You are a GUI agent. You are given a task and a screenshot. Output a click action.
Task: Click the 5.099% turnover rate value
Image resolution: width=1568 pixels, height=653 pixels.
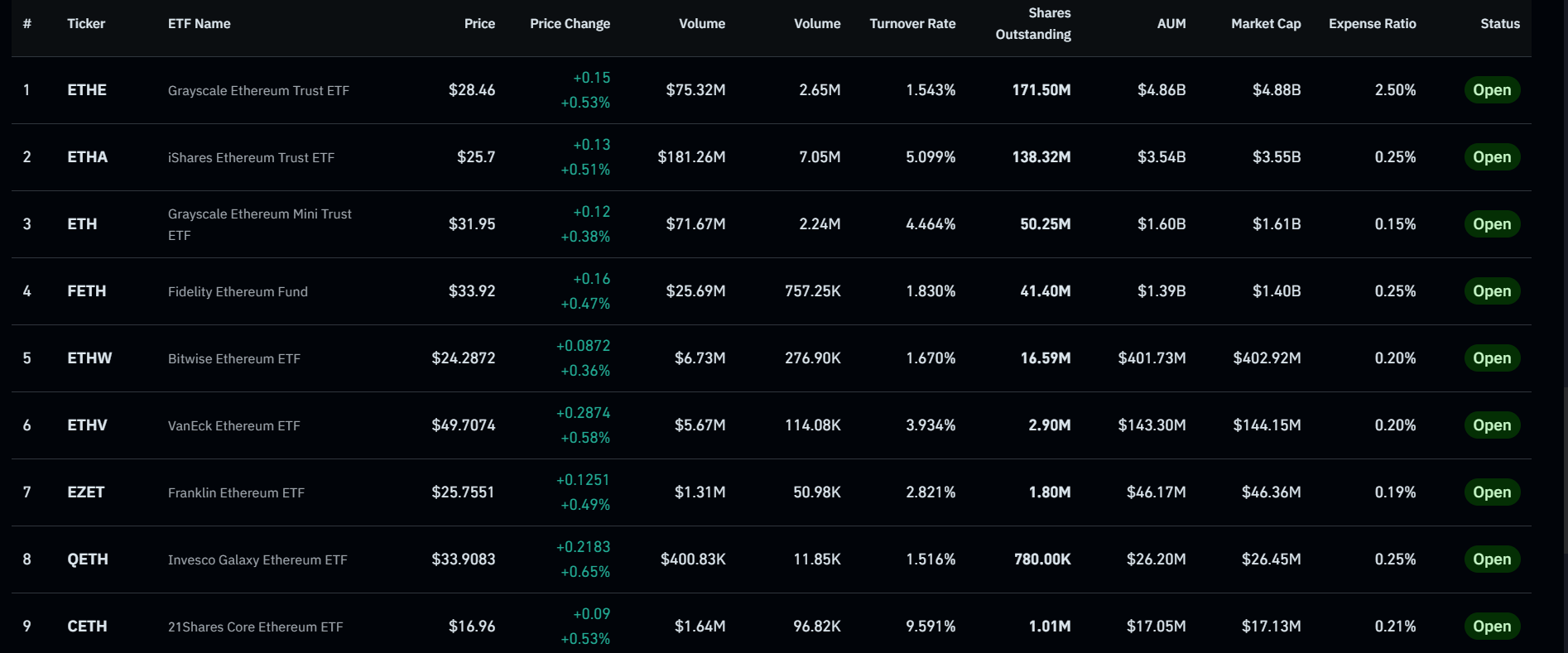pyautogui.click(x=931, y=157)
